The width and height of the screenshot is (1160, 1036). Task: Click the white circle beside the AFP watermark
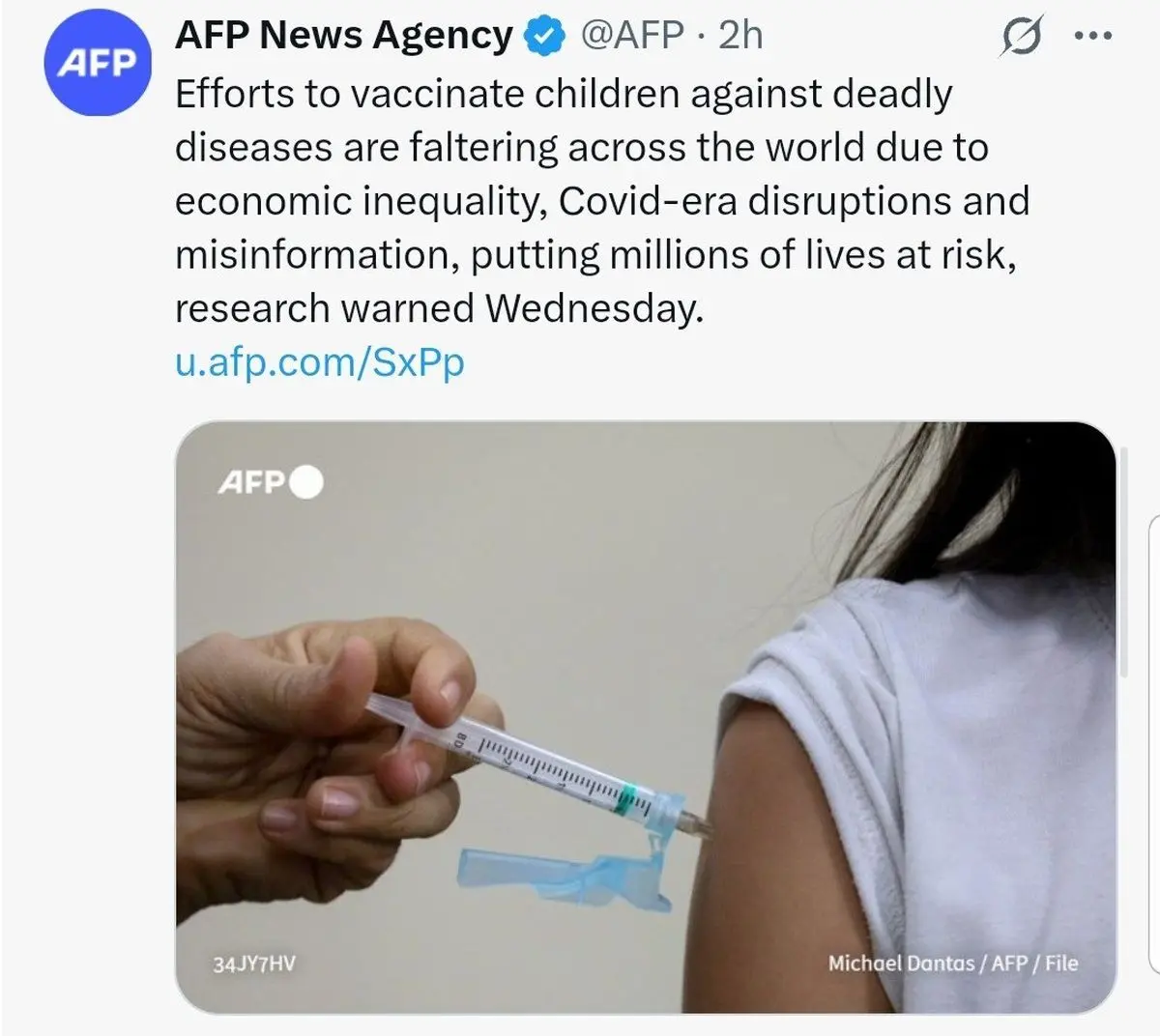point(306,481)
